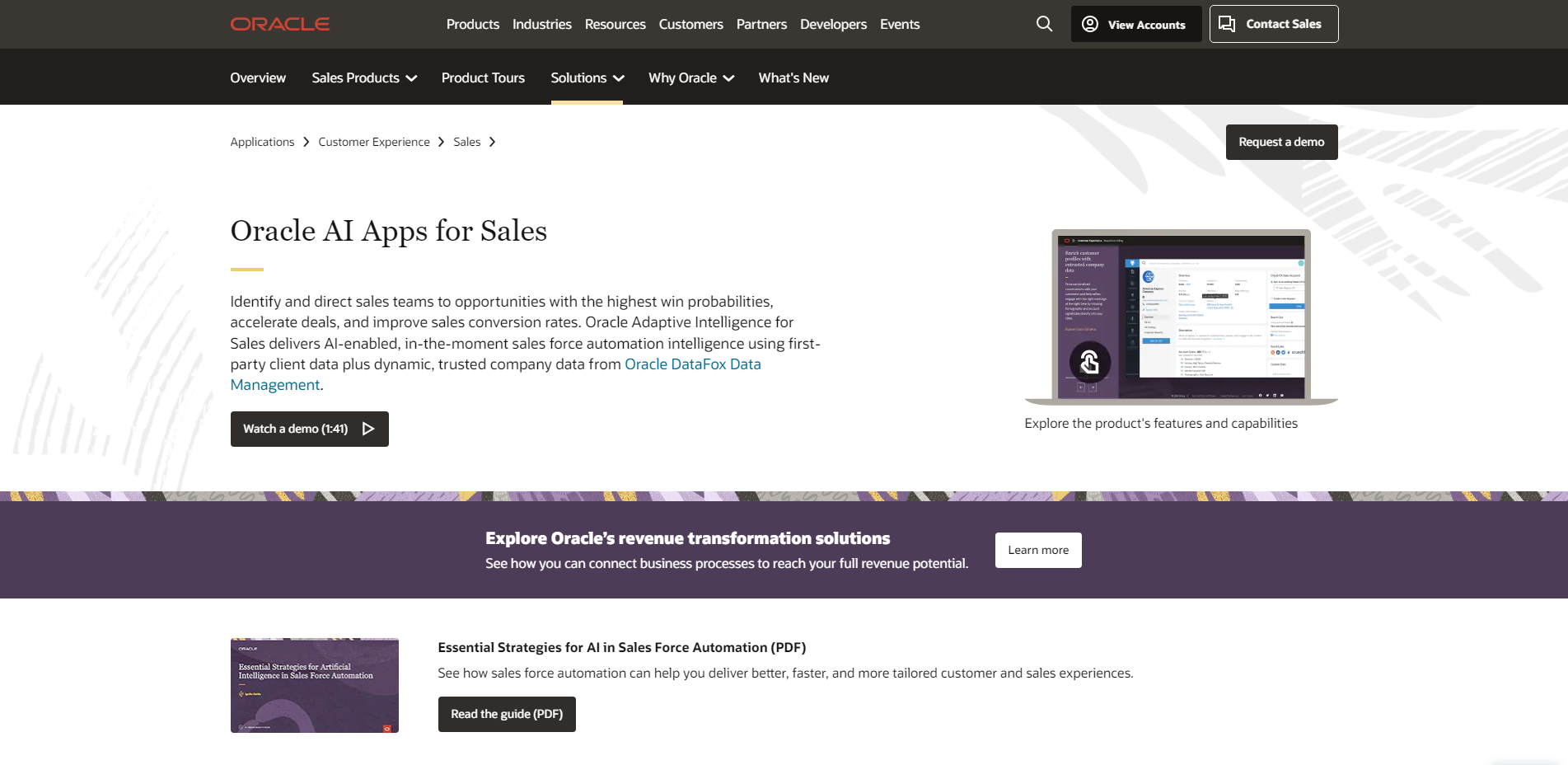Click the tap-hand icon on the laptop image
The width and height of the screenshot is (1568, 765).
click(1089, 362)
